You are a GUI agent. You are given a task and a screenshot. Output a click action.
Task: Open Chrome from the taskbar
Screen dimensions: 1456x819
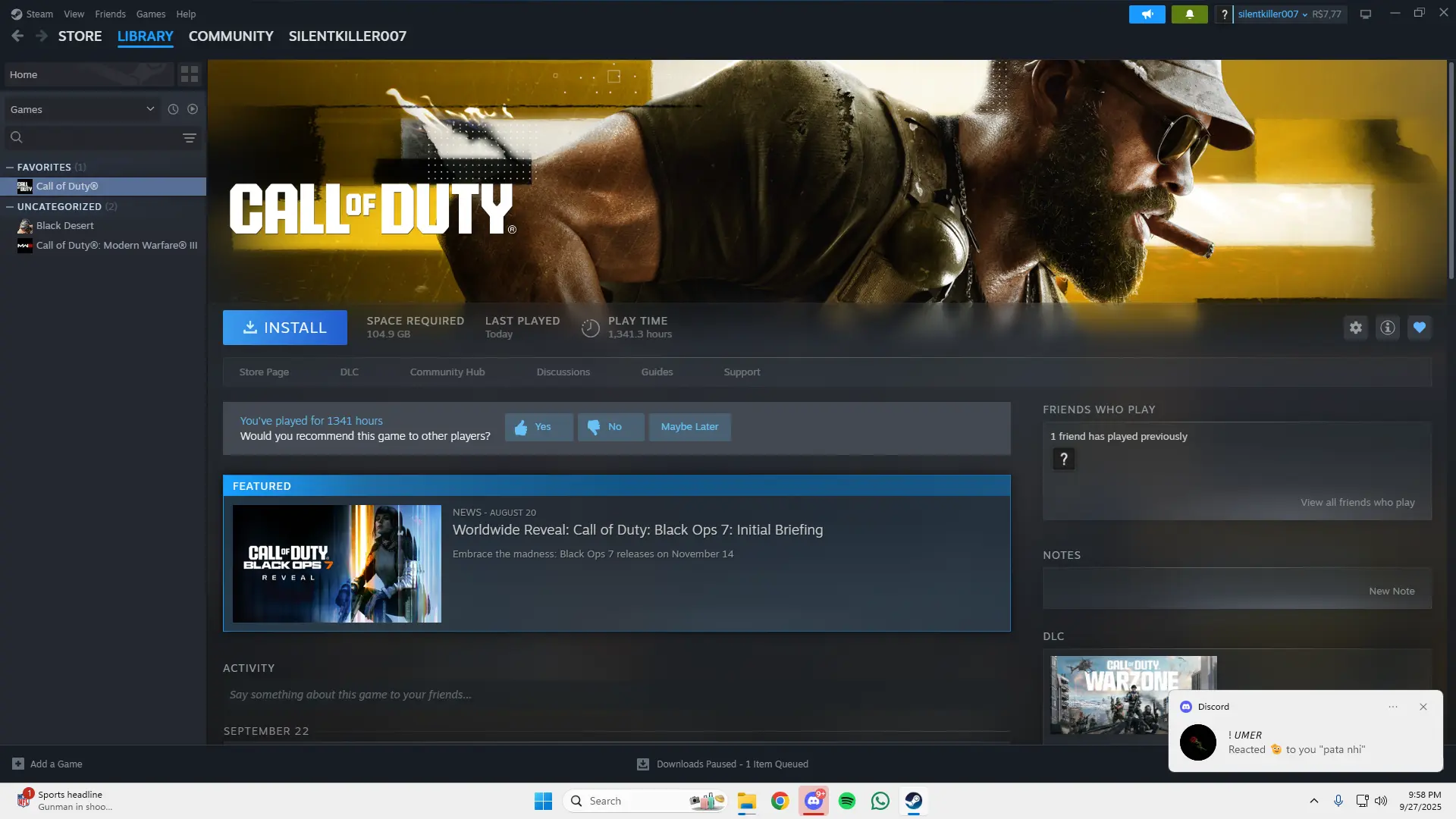780,801
